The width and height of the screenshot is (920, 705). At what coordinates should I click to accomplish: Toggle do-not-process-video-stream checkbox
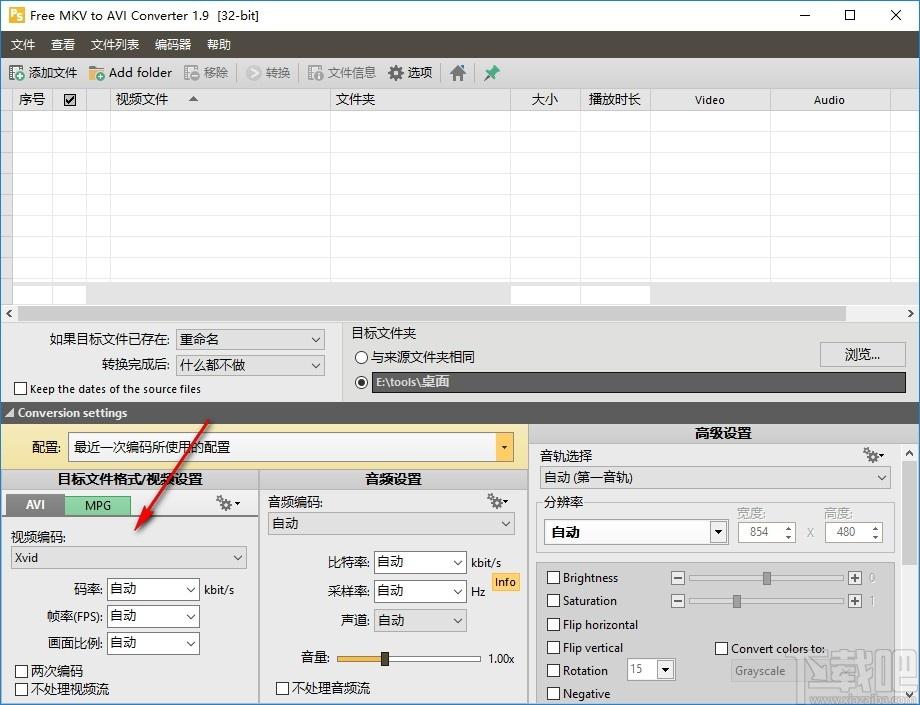click(21, 689)
